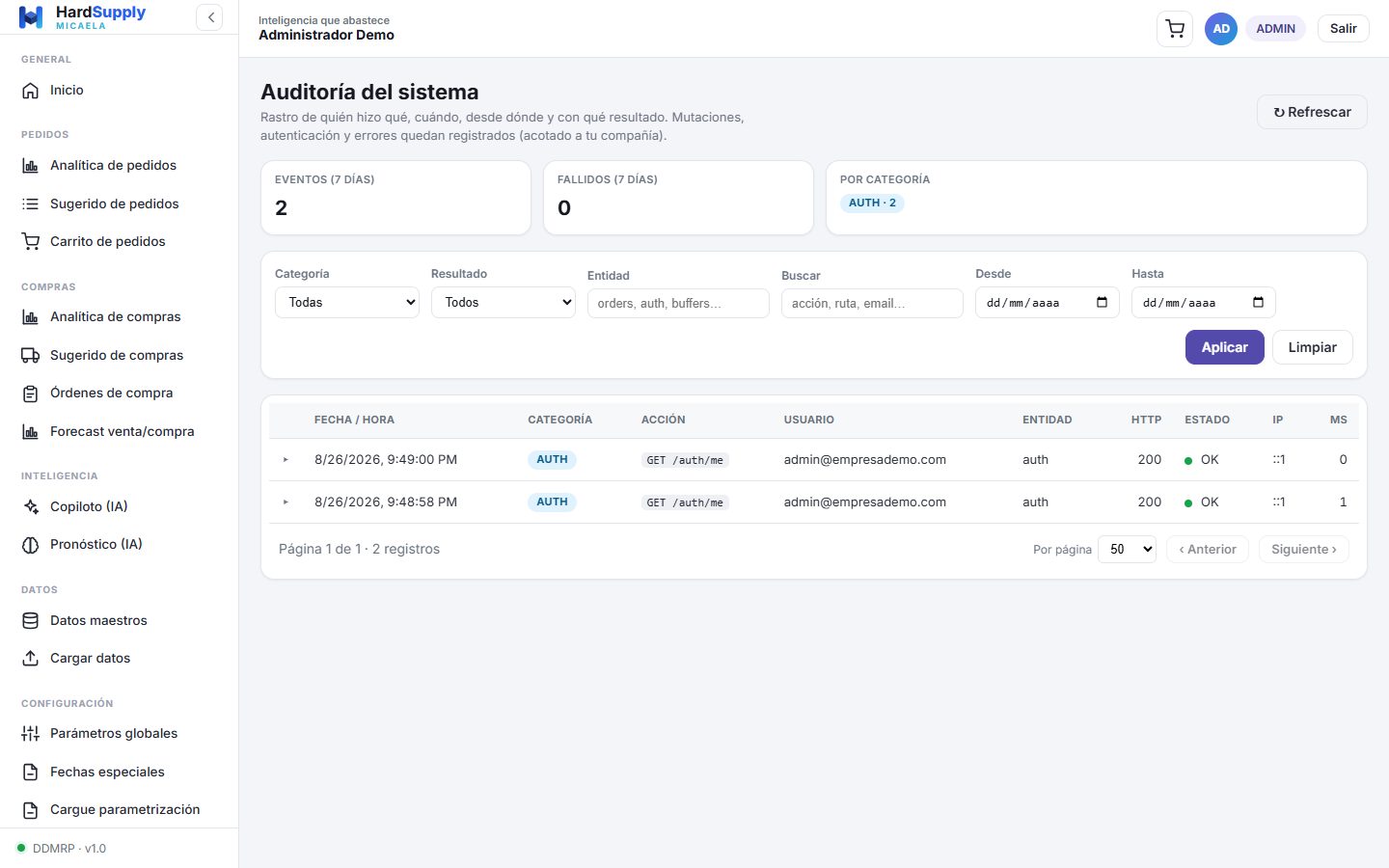1389x868 pixels.
Task: Click the Limpiar button
Action: tap(1313, 347)
